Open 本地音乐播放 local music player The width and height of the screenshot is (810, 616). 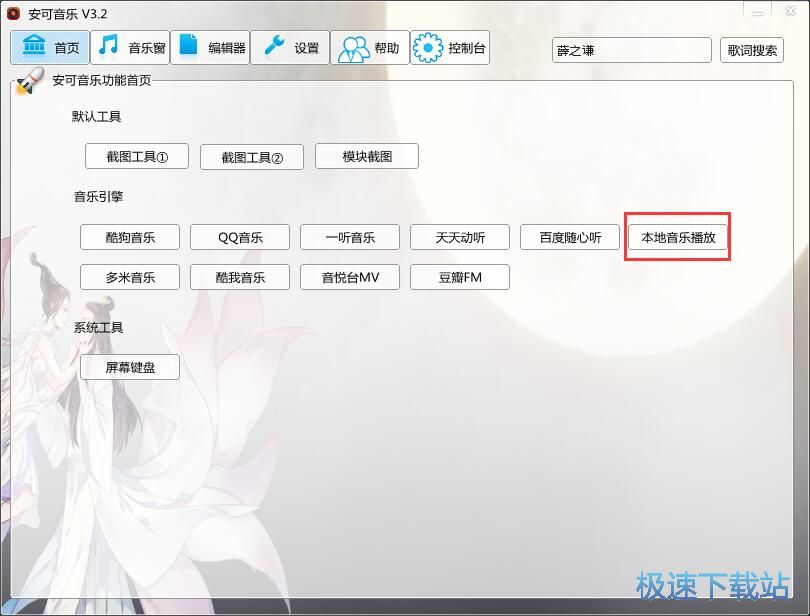pos(678,237)
